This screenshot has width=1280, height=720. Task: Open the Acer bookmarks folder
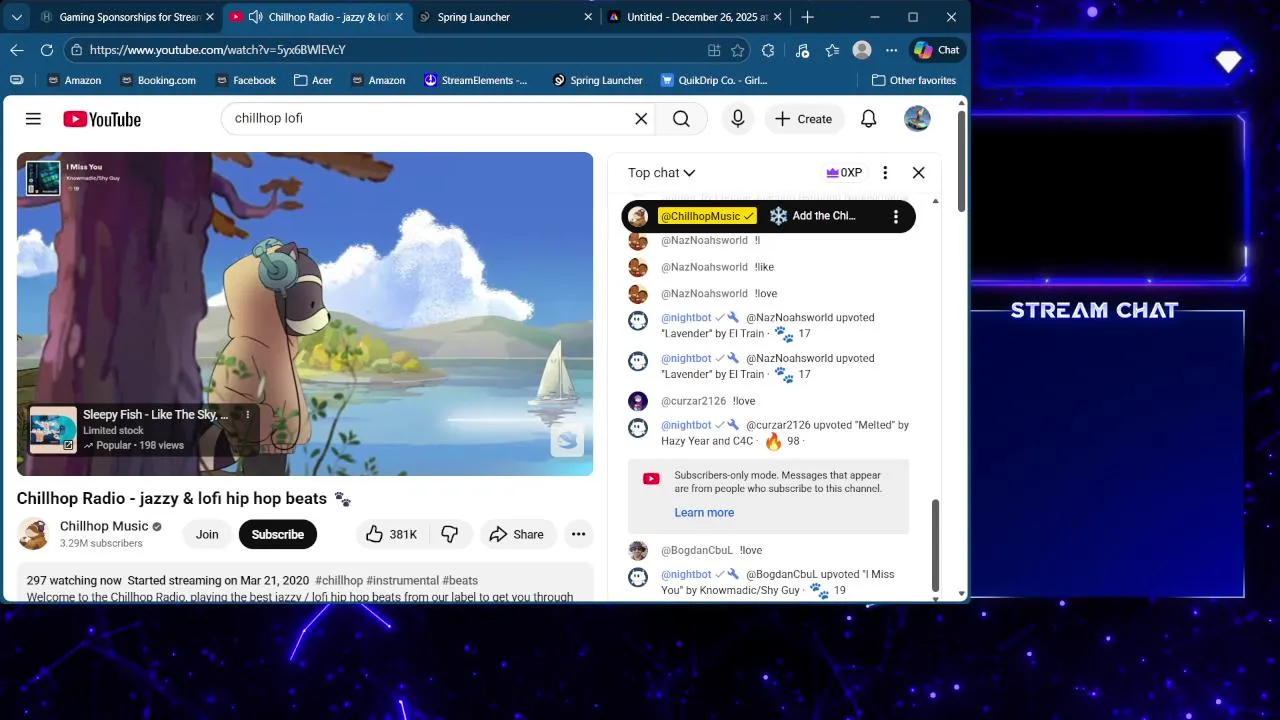pyautogui.click(x=314, y=80)
